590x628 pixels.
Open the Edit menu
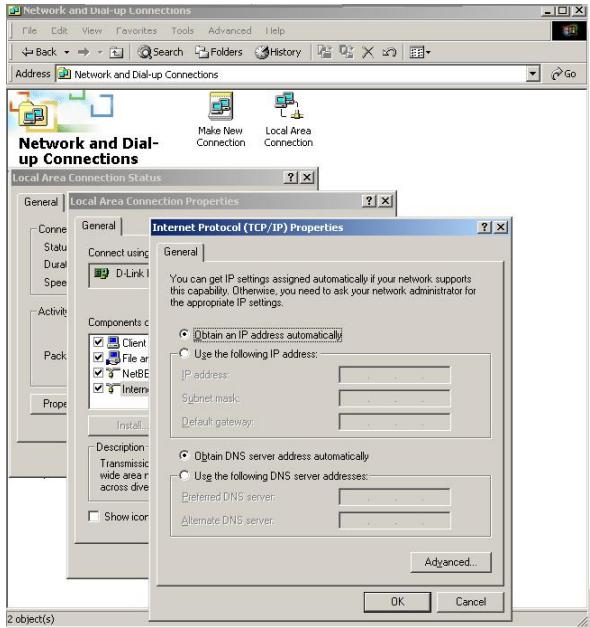tap(59, 31)
